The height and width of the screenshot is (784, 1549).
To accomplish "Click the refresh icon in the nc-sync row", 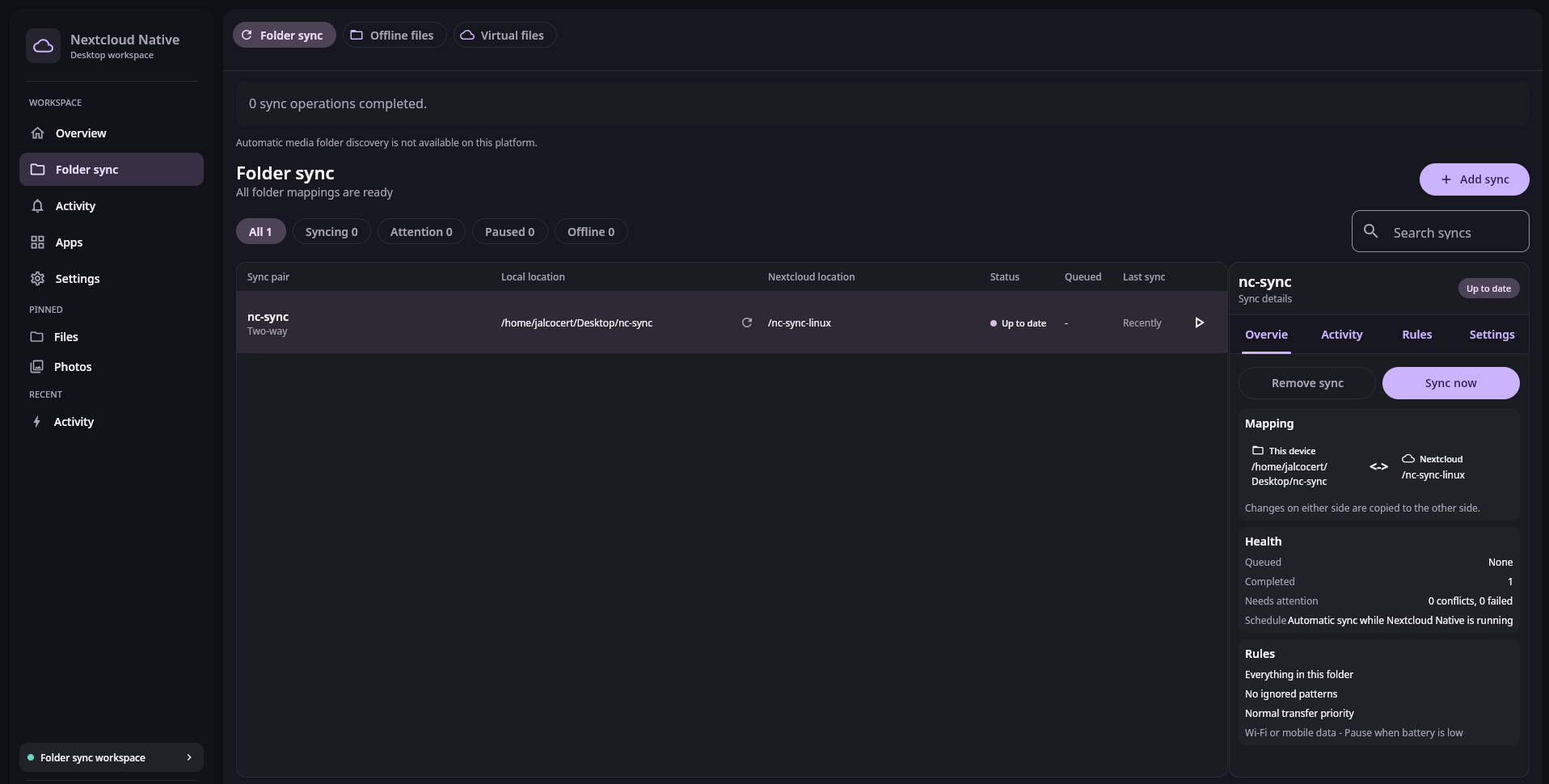I will click(747, 322).
